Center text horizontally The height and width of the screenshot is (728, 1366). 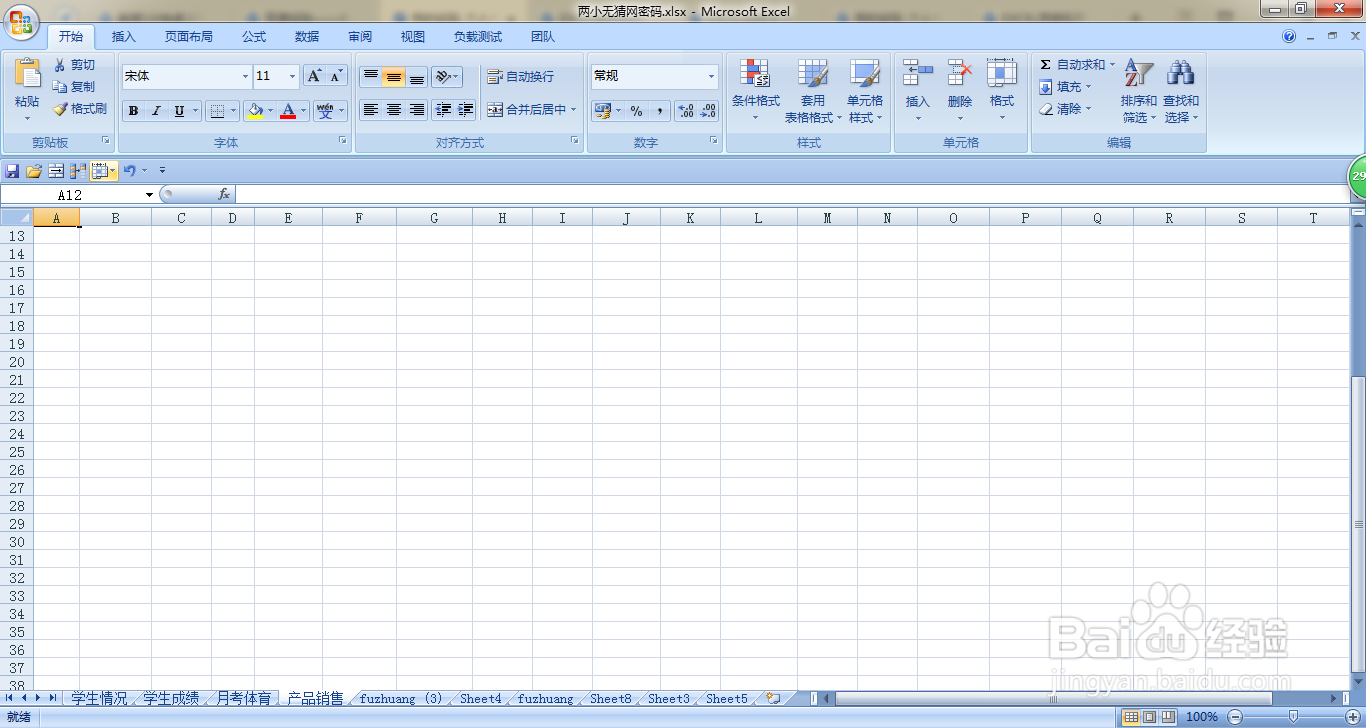(394, 110)
